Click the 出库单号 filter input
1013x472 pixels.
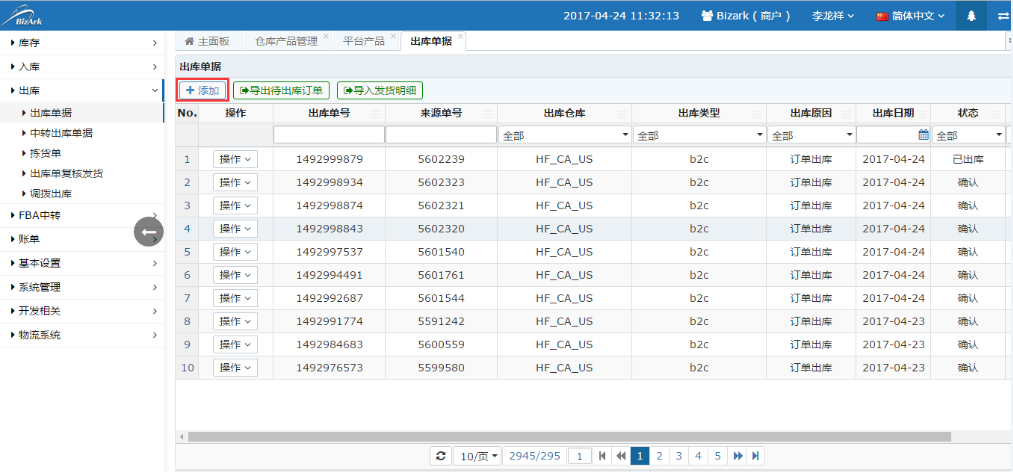(329, 136)
